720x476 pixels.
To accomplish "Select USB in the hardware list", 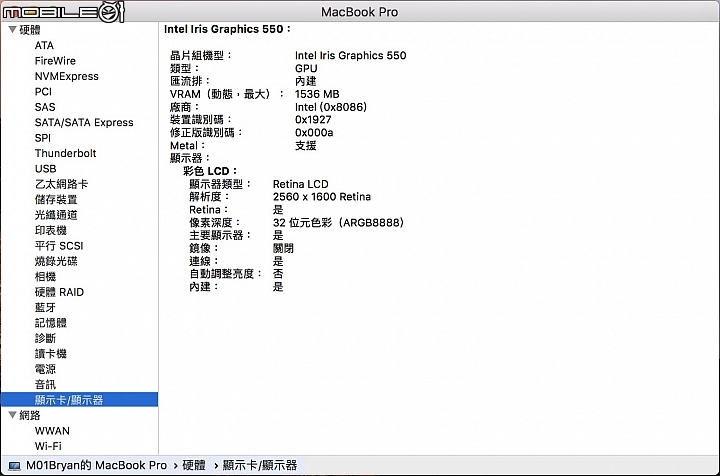I will click(45, 168).
